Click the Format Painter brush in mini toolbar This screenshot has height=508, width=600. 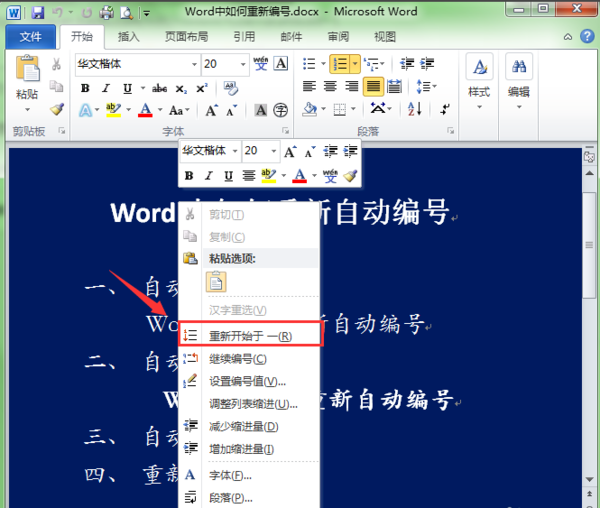tap(351, 176)
